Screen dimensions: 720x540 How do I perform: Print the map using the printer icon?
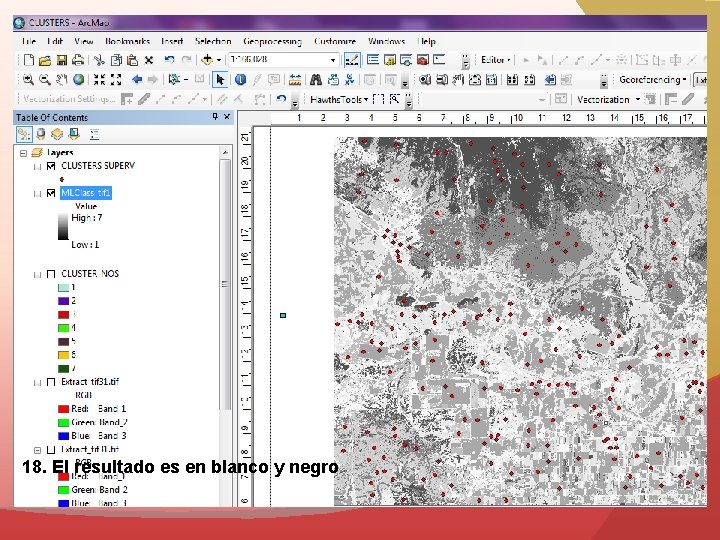point(78,60)
